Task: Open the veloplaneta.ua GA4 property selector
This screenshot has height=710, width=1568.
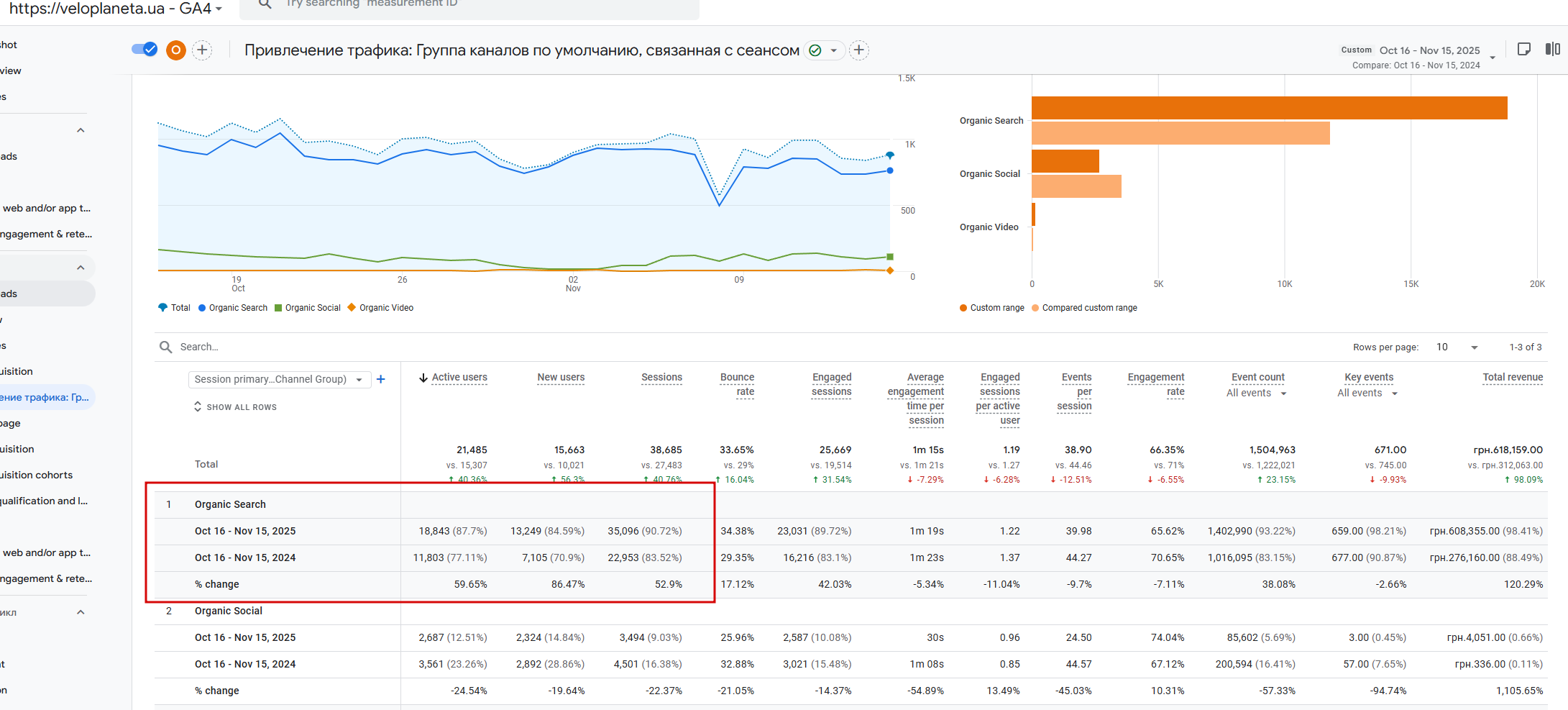Action: coord(116,8)
